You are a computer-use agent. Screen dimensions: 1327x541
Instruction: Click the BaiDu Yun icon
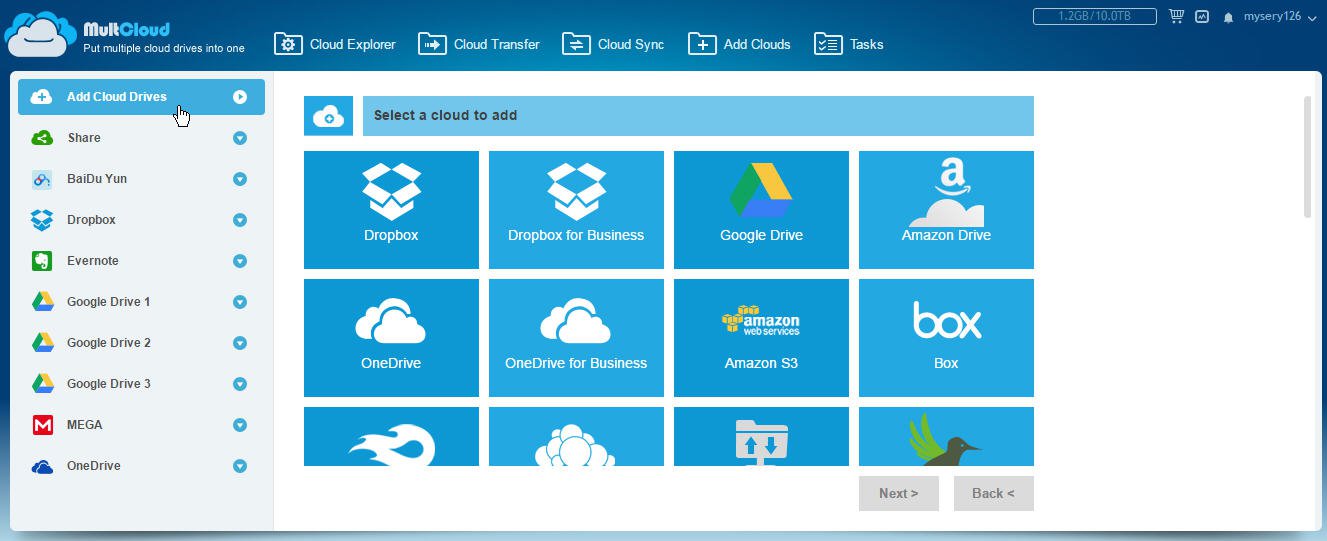tap(42, 179)
